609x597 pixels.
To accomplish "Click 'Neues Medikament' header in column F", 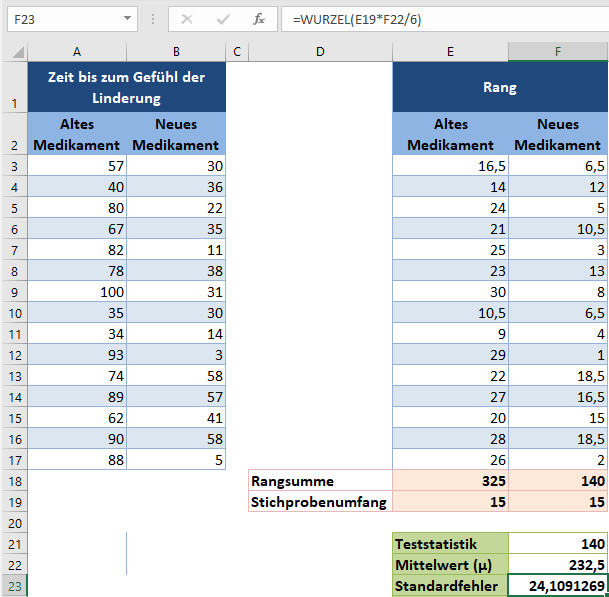I will pos(558,134).
